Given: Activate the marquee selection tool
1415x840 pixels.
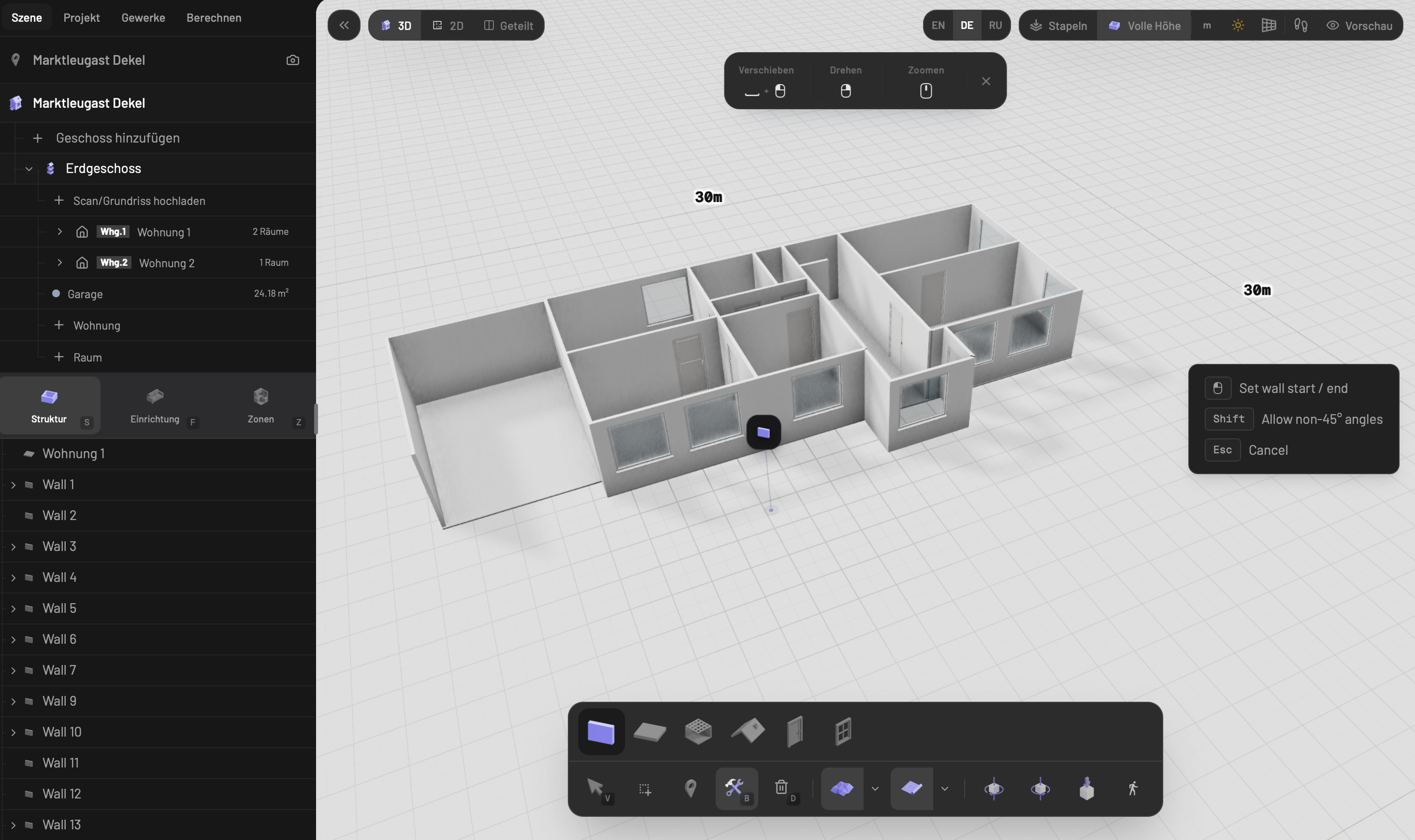Looking at the screenshot, I should (645, 788).
